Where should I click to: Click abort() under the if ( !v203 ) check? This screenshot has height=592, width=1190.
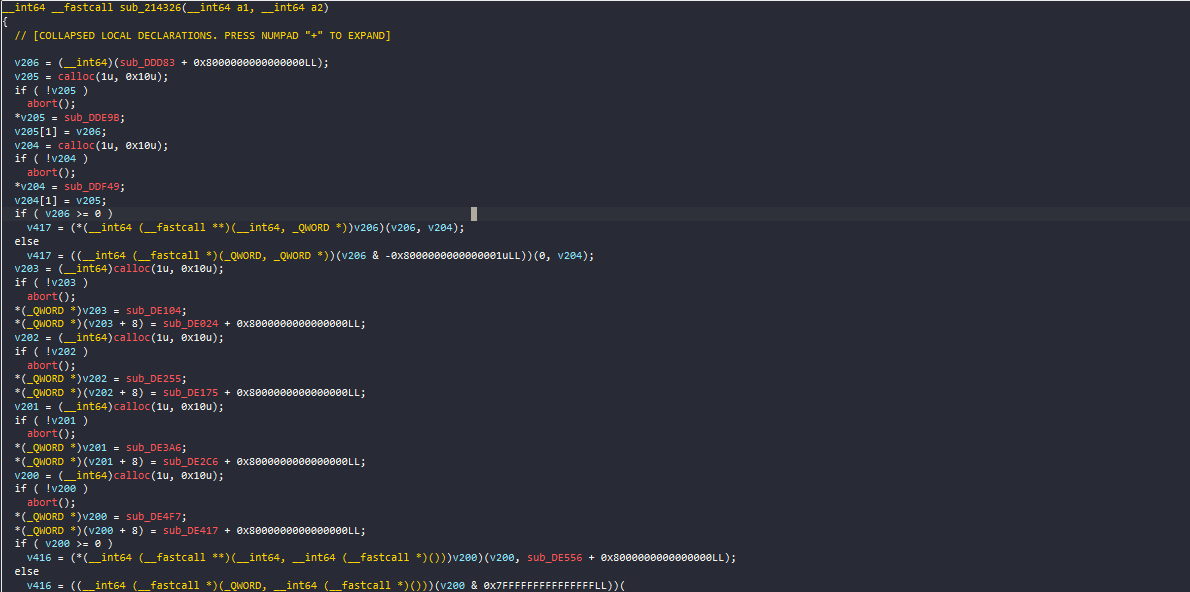(52, 296)
